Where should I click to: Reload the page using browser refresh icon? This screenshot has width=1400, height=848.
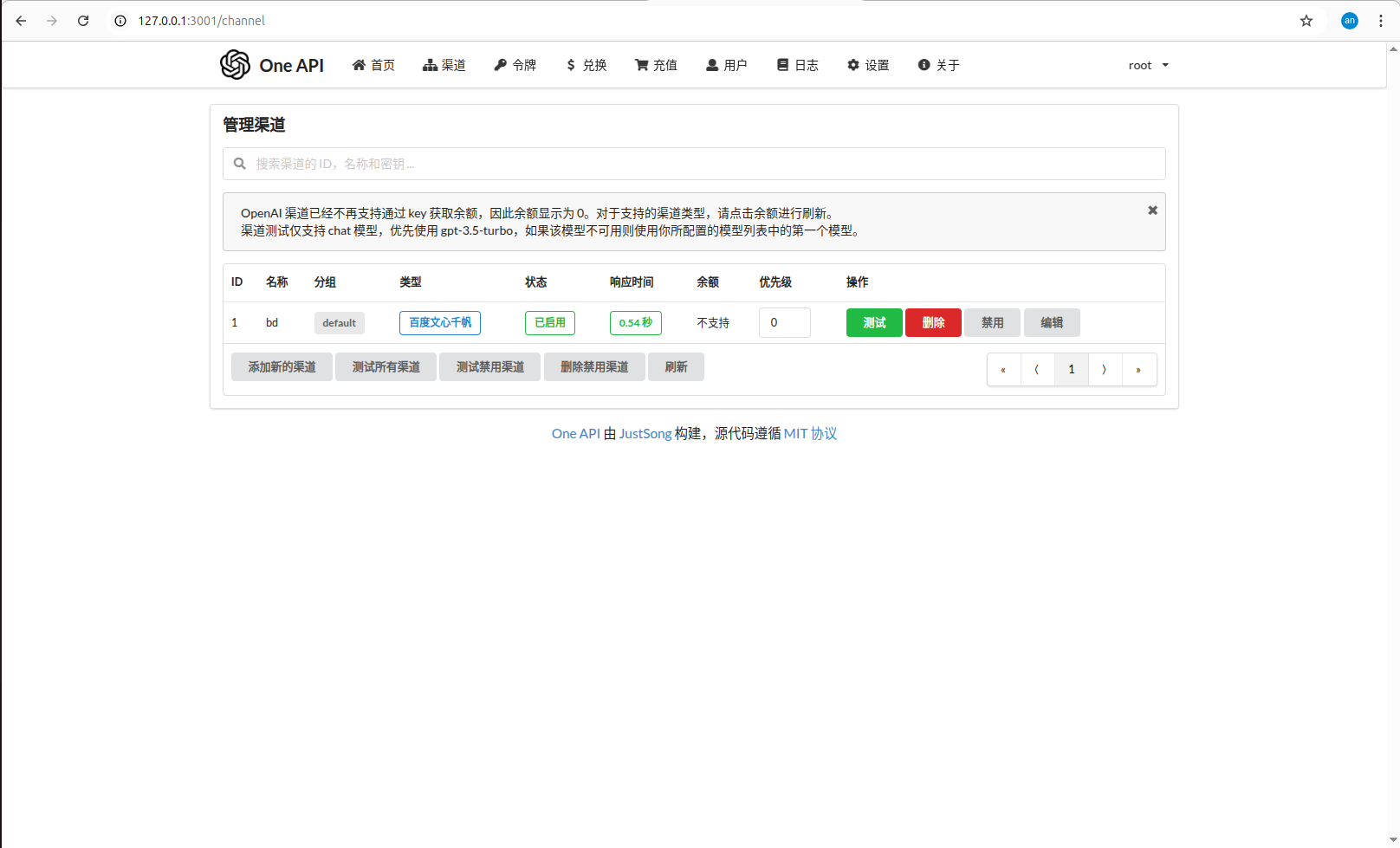pos(83,21)
